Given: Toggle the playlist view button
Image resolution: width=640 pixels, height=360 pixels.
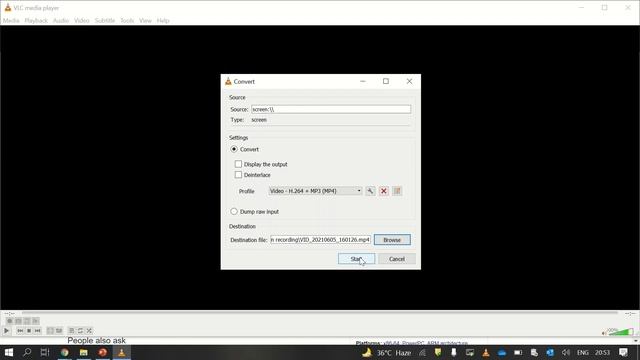Looking at the screenshot, I should tap(71, 331).
